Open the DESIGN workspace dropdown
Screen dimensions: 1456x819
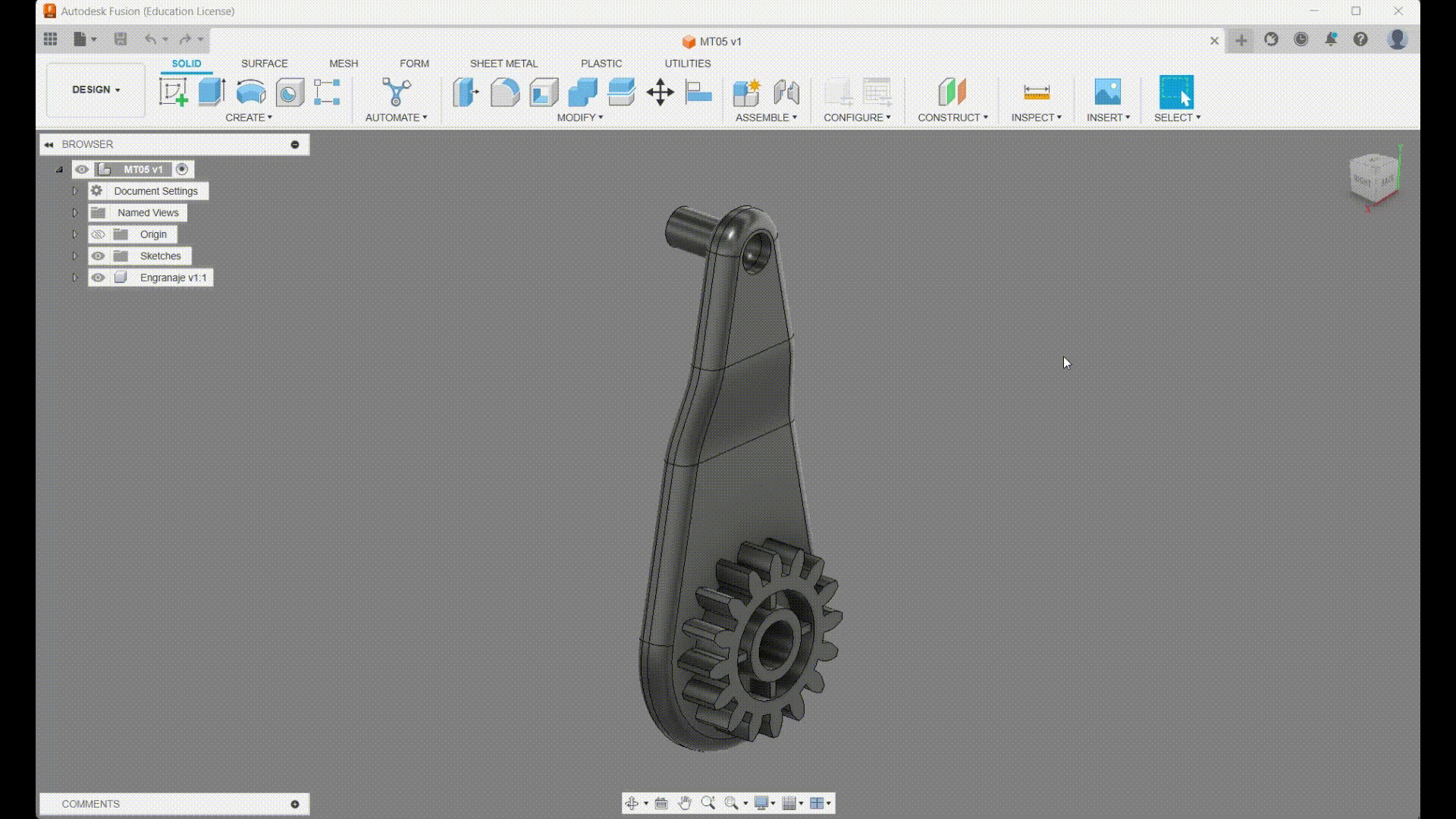tap(96, 89)
